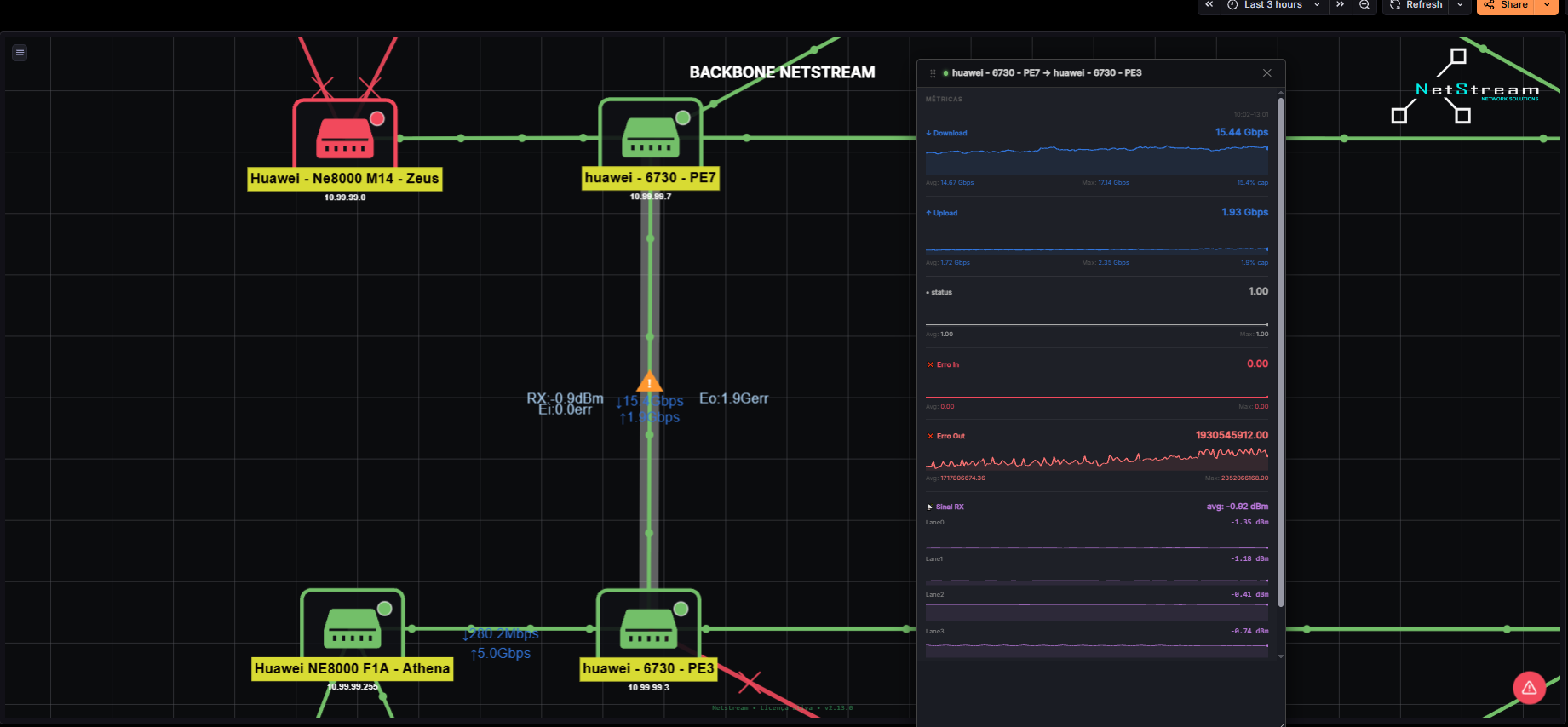Viewport: 1568px width, 727px height.
Task: Open the Last 3 hours time range picker
Action: pyautogui.click(x=1274, y=5)
